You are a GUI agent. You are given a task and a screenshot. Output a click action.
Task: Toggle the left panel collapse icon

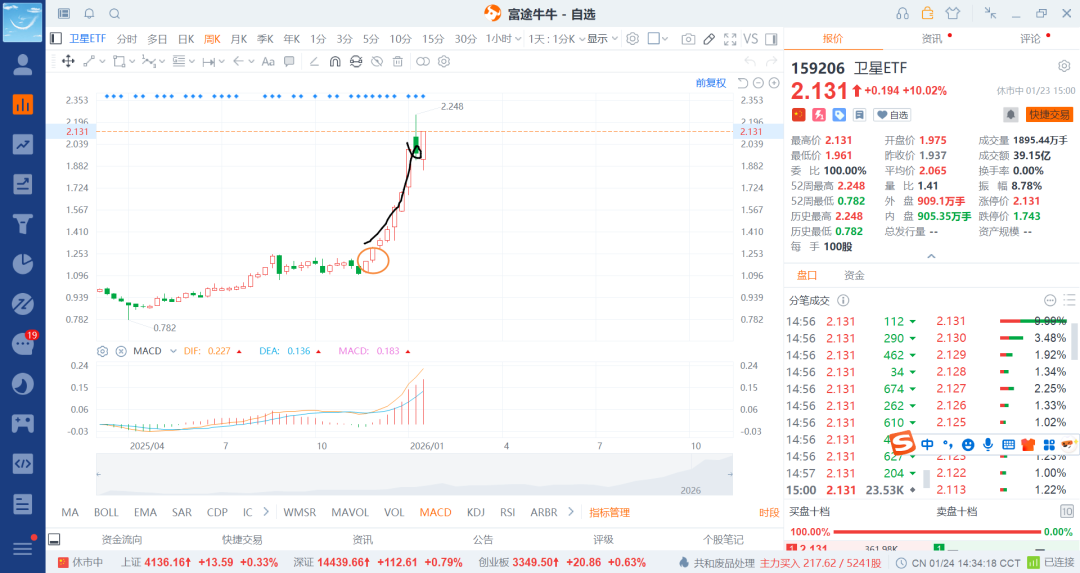click(x=56, y=39)
